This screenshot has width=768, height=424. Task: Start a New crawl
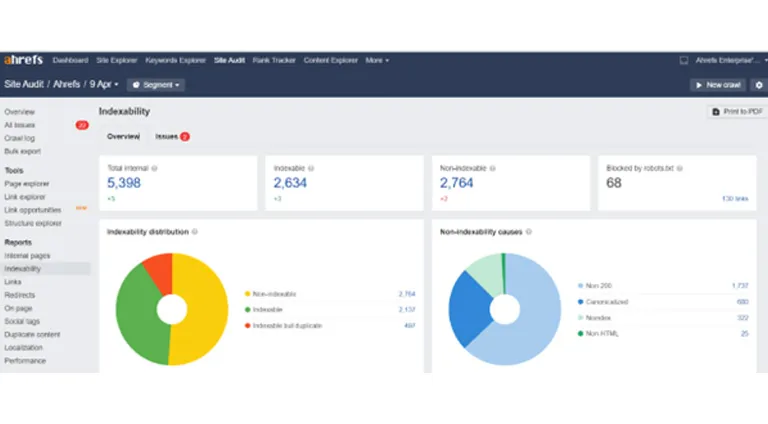click(718, 85)
